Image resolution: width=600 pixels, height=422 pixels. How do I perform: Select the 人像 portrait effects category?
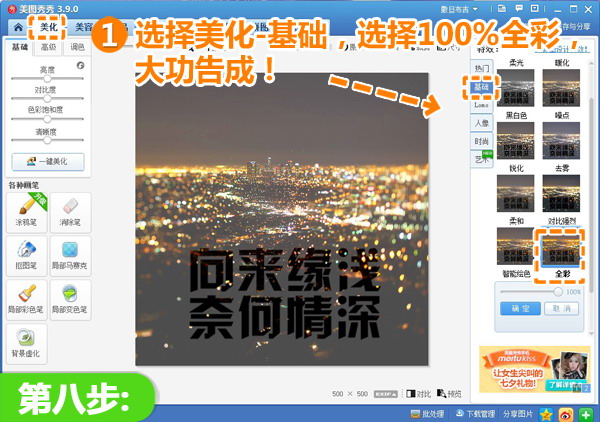pos(482,123)
